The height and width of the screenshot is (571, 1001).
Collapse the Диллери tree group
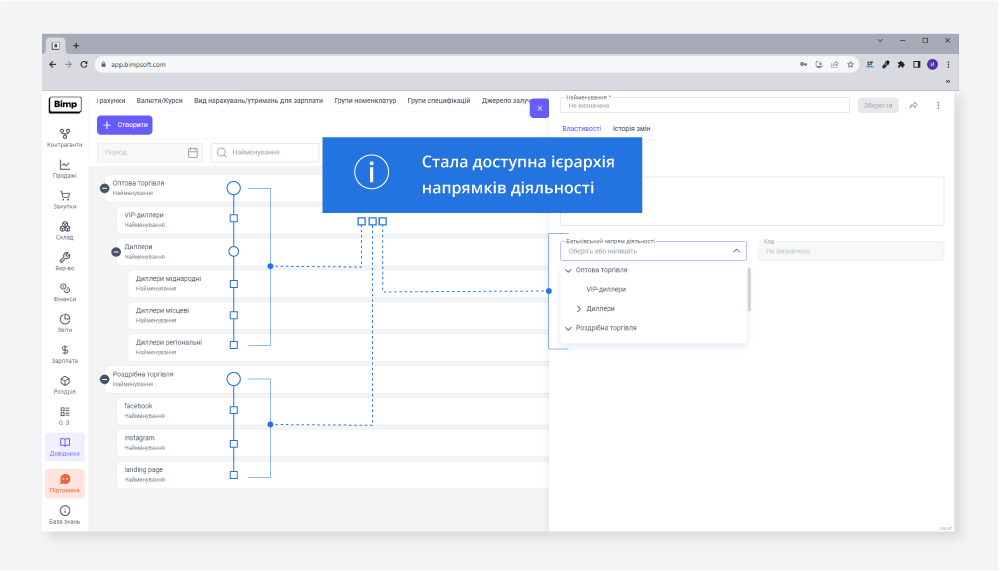click(x=116, y=250)
